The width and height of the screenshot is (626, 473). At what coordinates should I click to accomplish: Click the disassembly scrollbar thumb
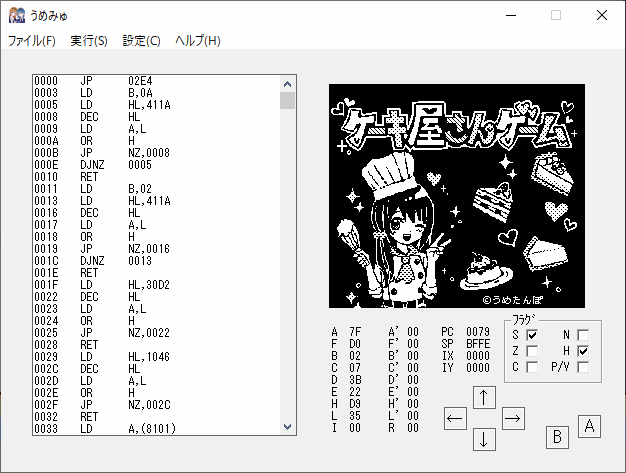287,101
